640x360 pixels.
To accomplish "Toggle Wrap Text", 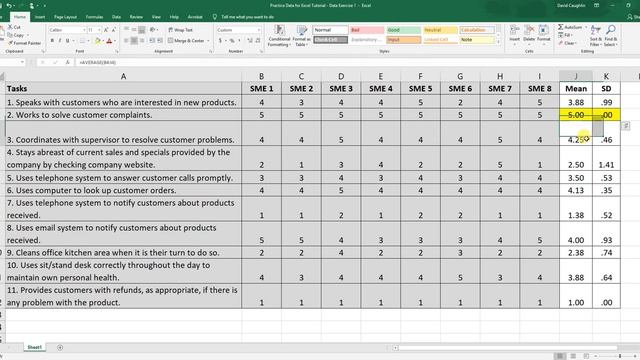I will [180, 30].
